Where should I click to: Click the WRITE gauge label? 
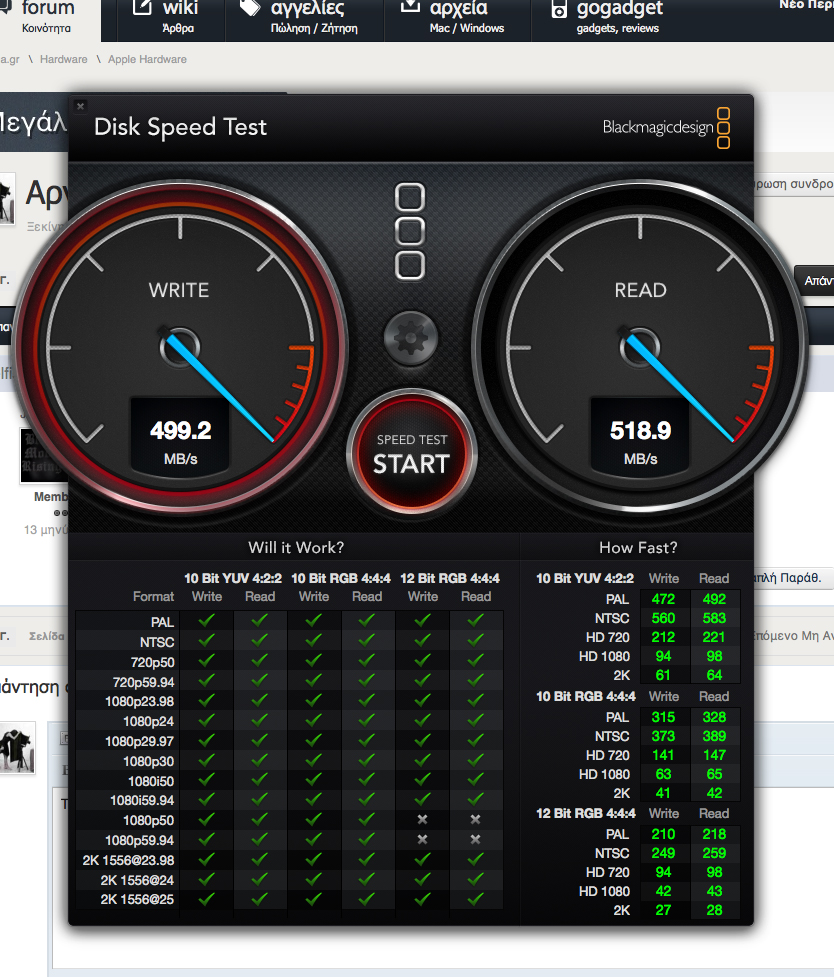179,290
